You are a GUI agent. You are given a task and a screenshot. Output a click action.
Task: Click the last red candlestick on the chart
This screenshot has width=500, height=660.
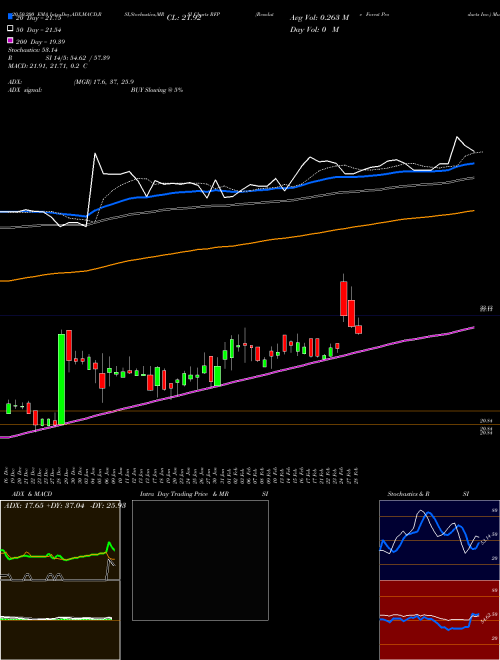[x=359, y=330]
